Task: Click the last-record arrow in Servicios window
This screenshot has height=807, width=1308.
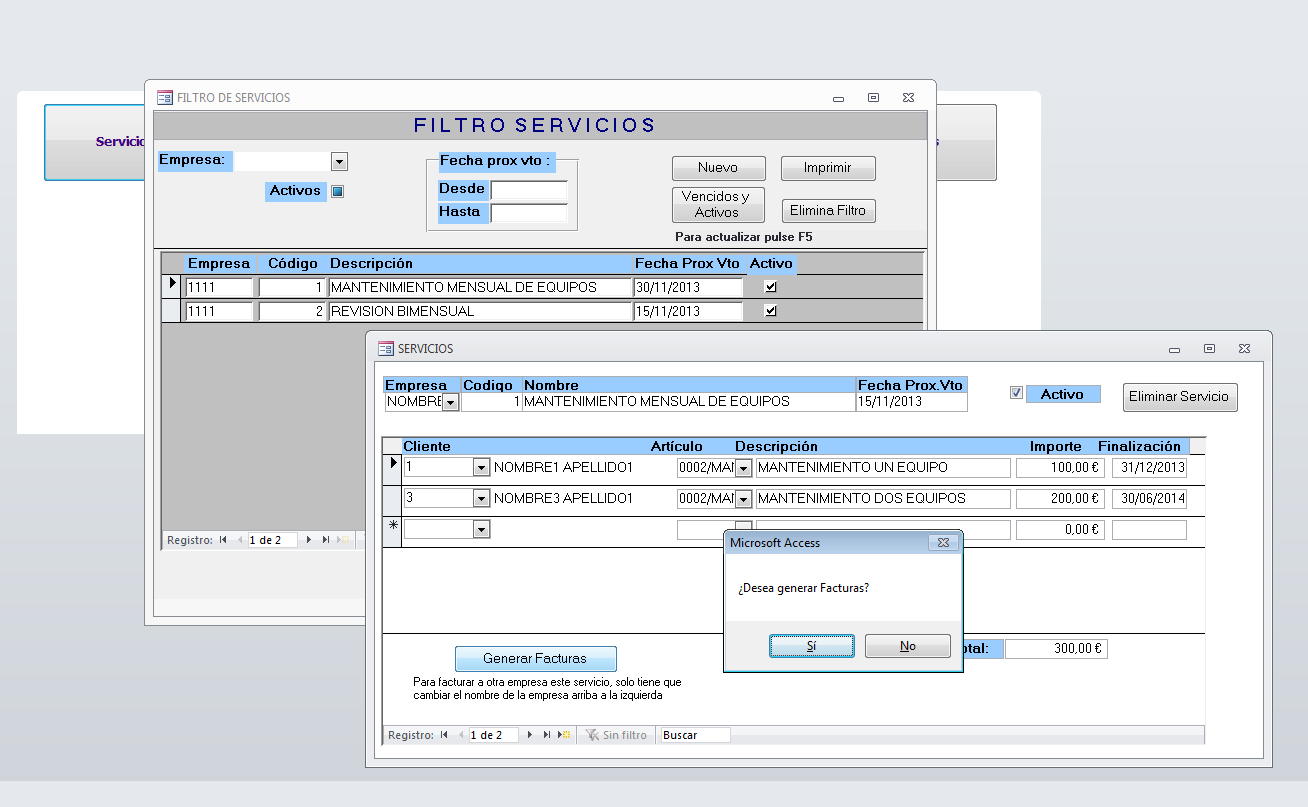Action: (547, 735)
